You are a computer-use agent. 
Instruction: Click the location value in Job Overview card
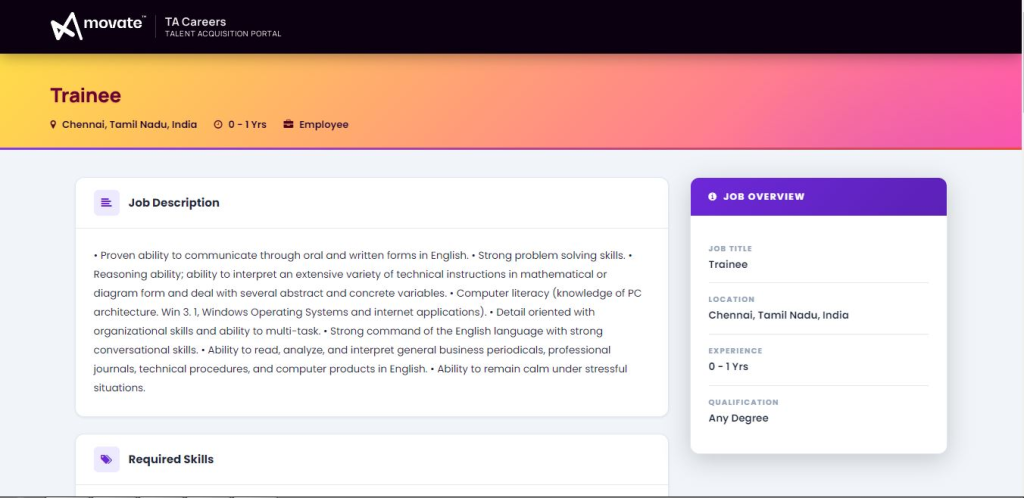point(778,315)
